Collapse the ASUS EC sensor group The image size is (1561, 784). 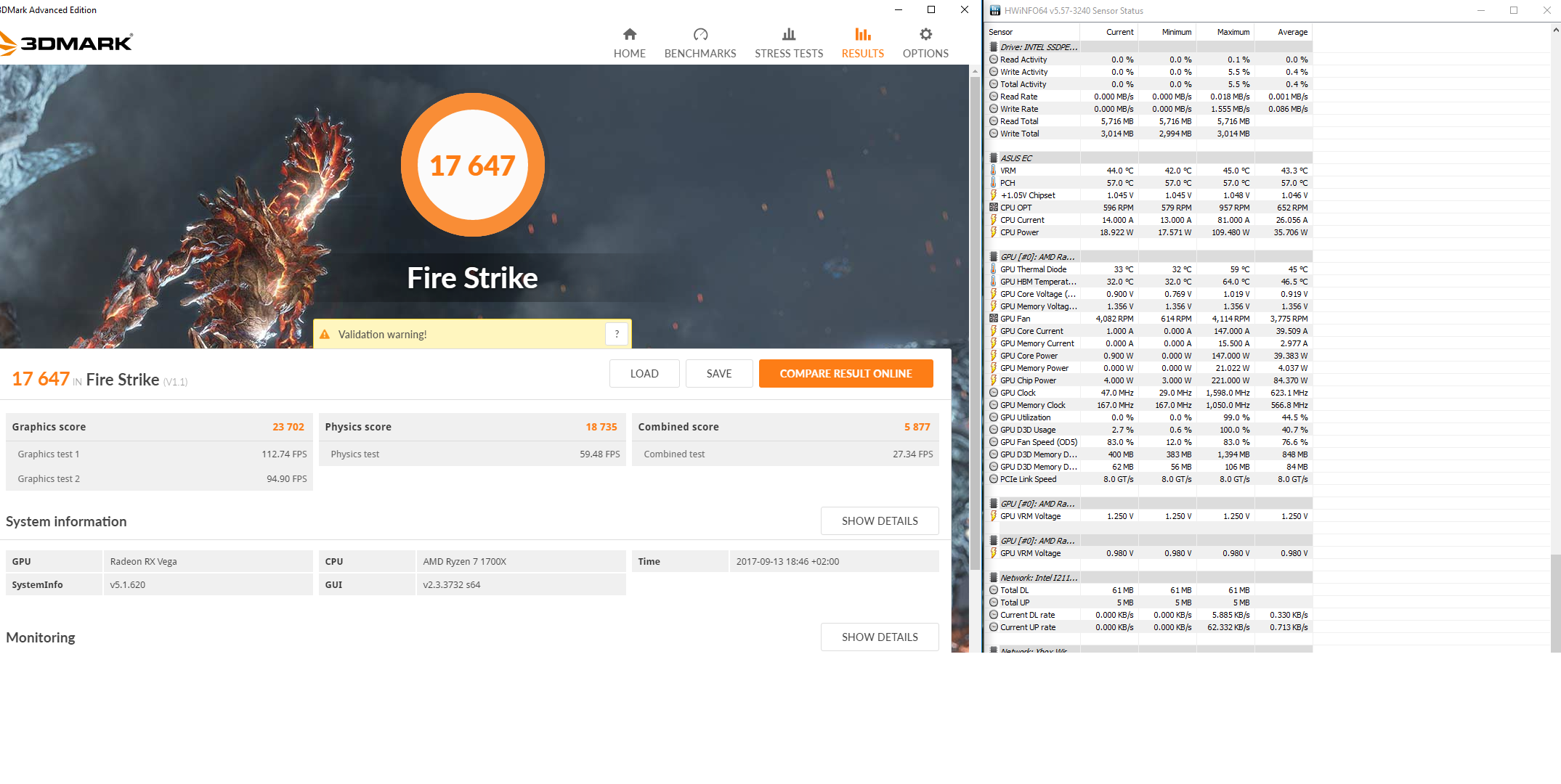tap(994, 158)
